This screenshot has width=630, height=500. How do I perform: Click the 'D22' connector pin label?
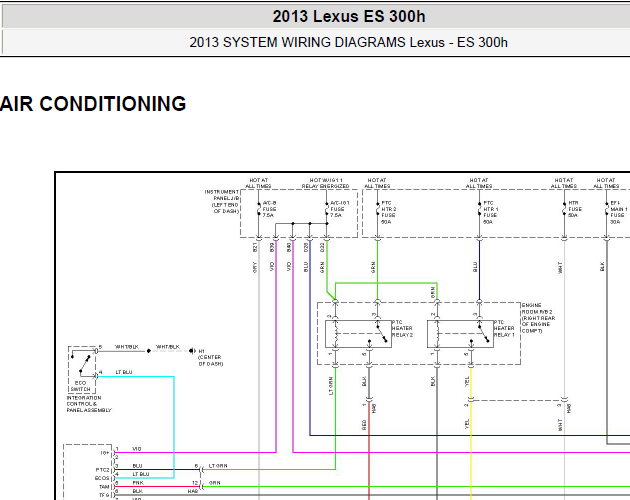(x=322, y=248)
